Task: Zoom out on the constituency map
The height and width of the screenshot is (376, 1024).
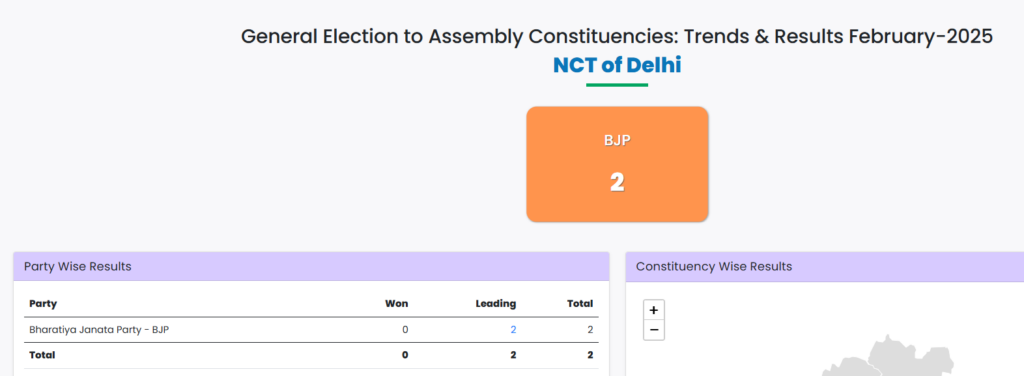Action: [654, 330]
